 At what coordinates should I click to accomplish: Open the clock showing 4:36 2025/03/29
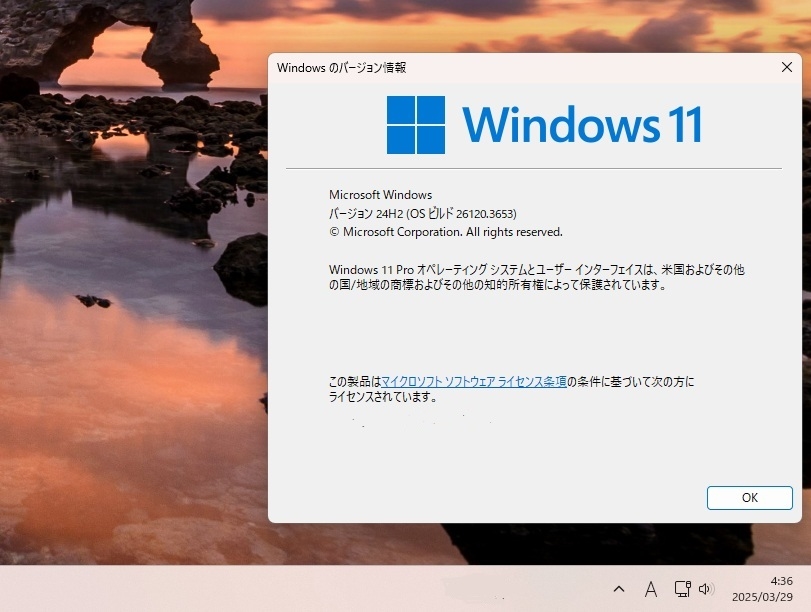762,589
